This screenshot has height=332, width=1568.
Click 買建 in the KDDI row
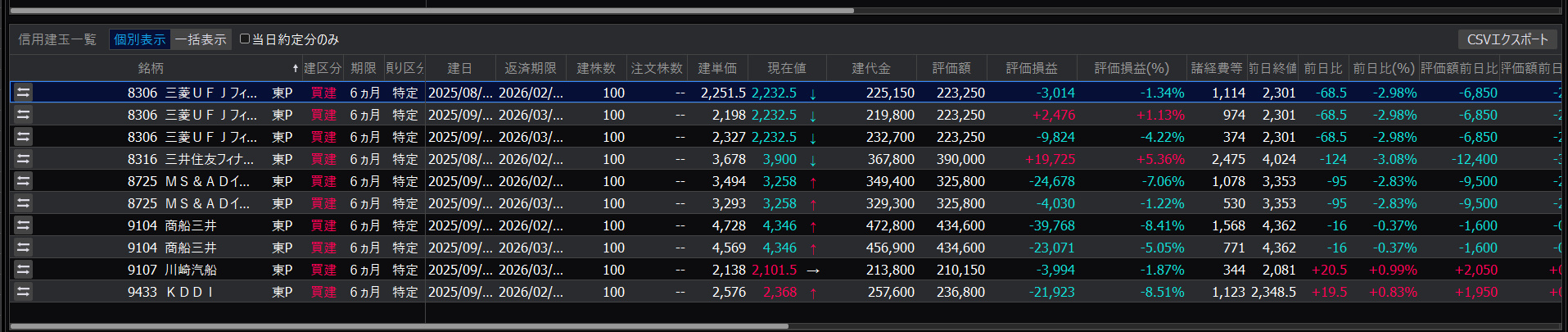[323, 292]
